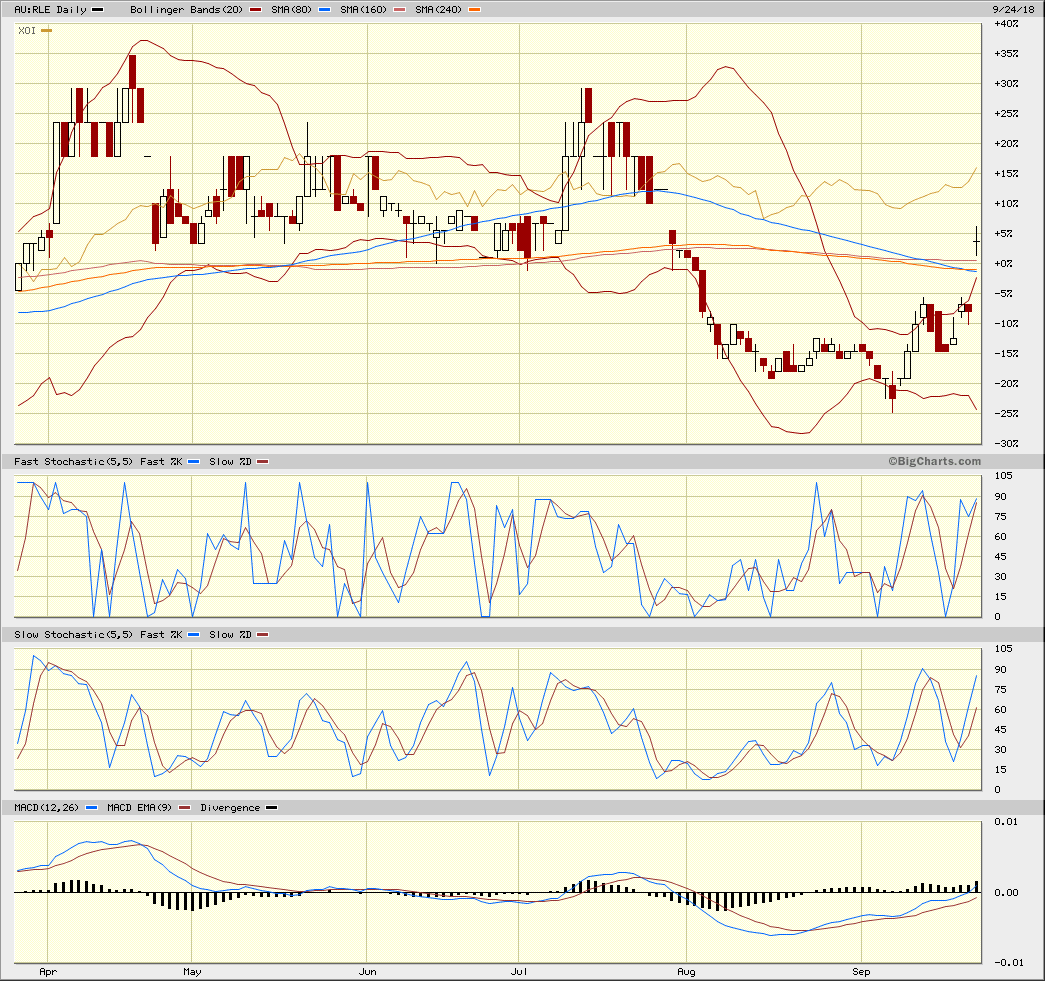
Task: Click the SMA(80) legend label
Action: pyautogui.click(x=291, y=10)
